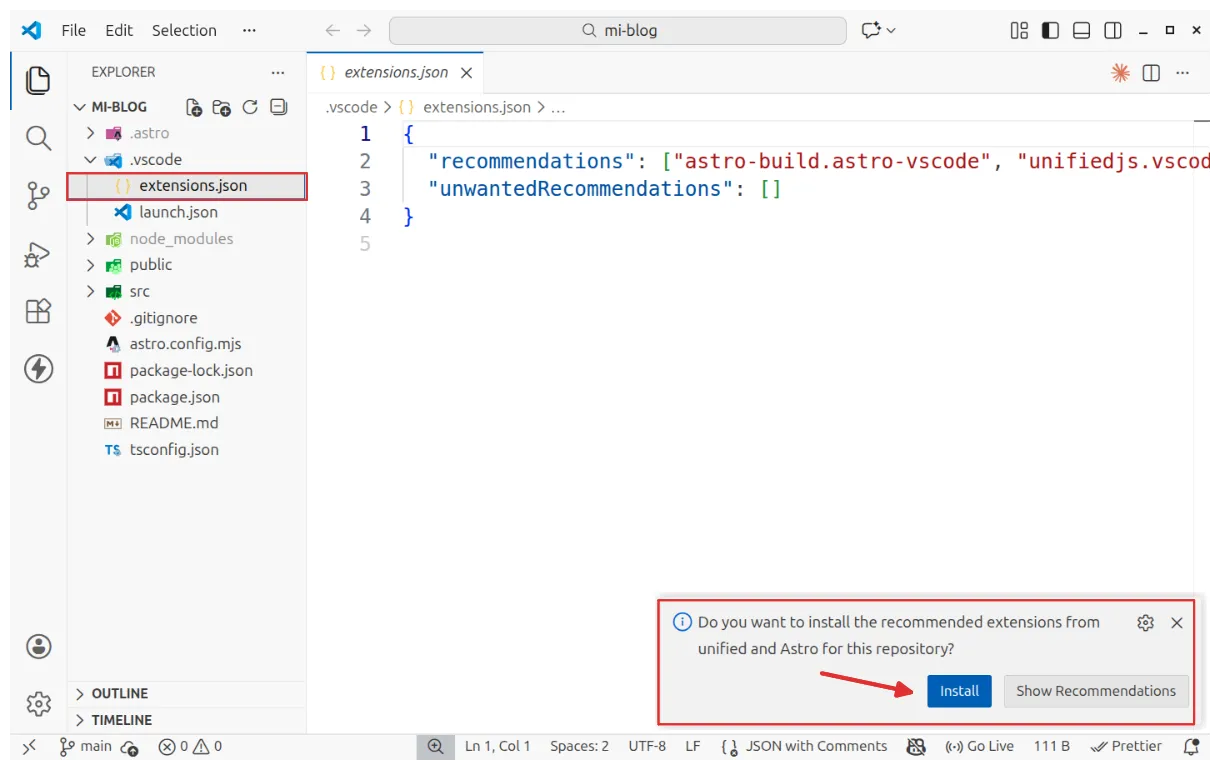Click the mi-blog command center search box
This screenshot has height=770, width=1220.
coord(618,30)
